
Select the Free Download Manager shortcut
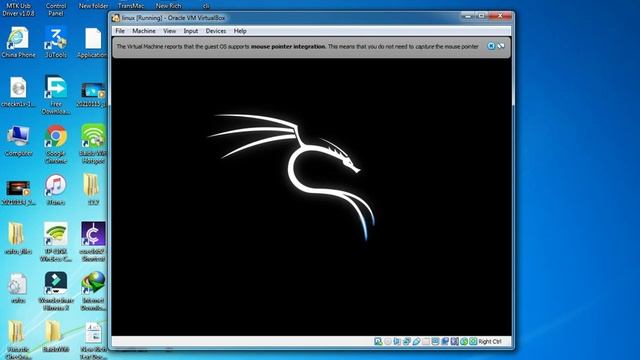click(x=56, y=95)
